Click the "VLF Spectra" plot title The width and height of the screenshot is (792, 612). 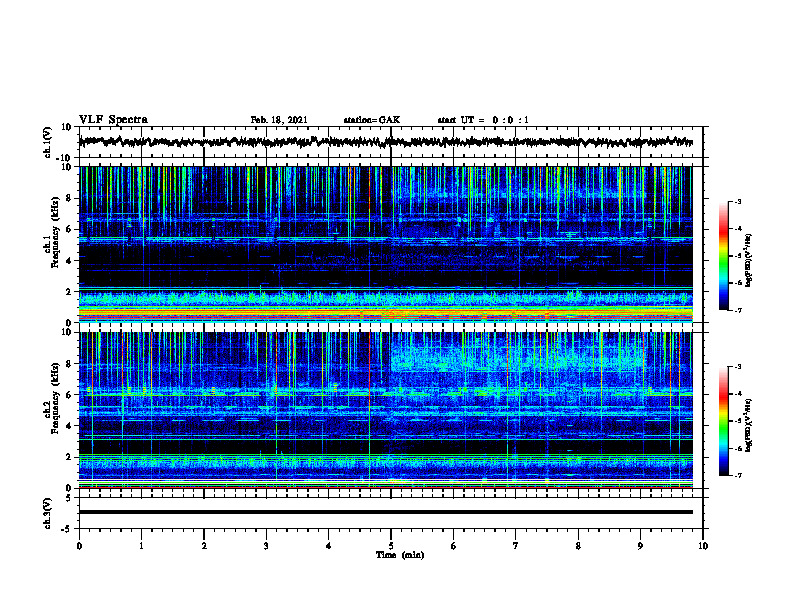coord(114,120)
